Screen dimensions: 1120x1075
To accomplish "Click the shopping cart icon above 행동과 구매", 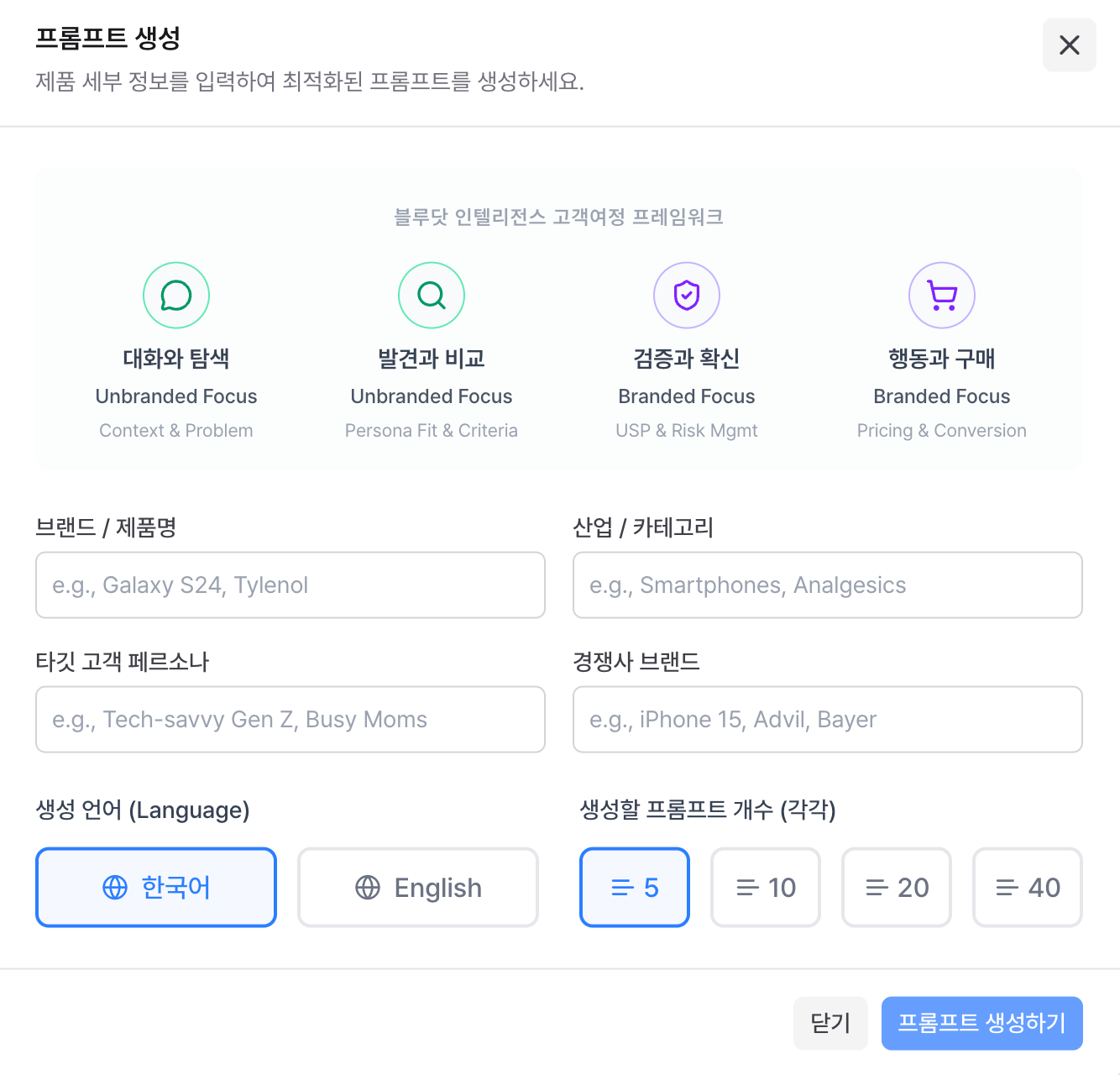I will click(x=941, y=295).
